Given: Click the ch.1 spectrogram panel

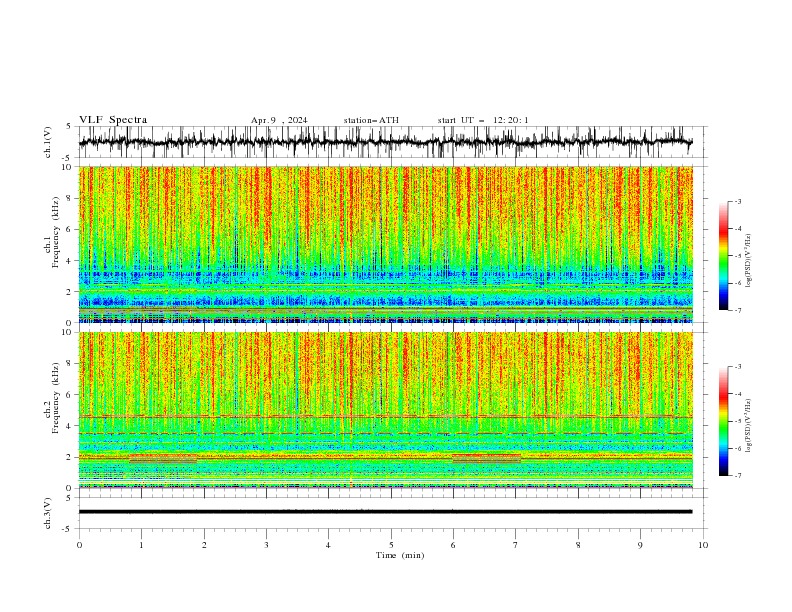Looking at the screenshot, I should (385, 244).
